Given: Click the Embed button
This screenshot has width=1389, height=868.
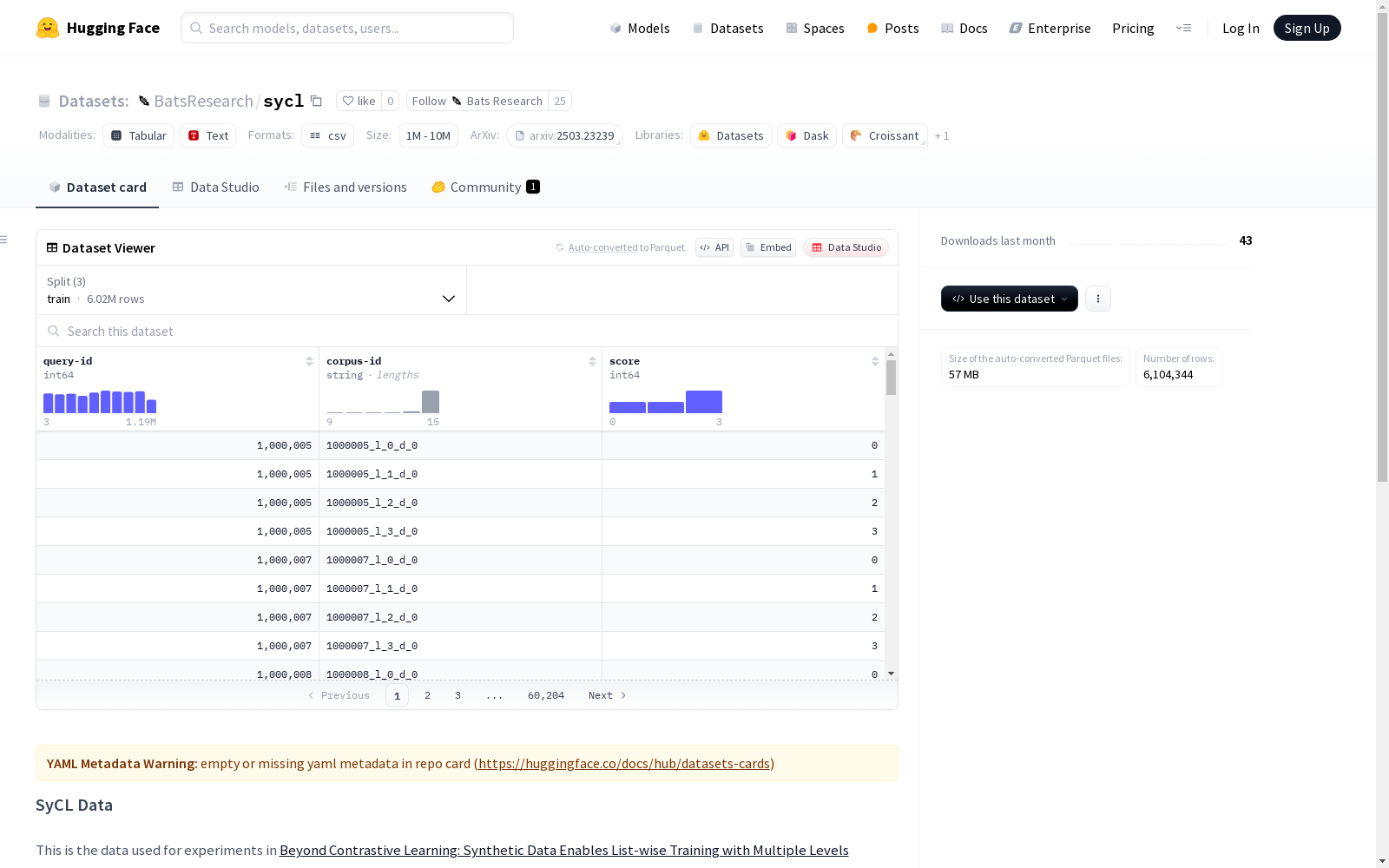Looking at the screenshot, I should [768, 247].
